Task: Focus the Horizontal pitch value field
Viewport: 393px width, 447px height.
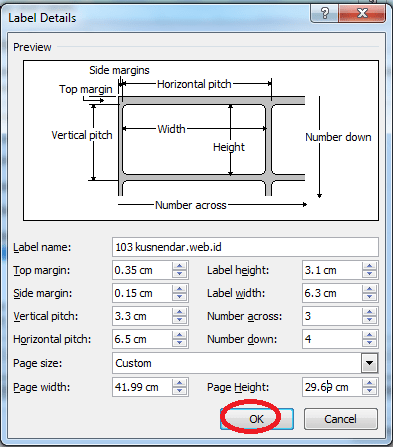Action: (x=142, y=339)
